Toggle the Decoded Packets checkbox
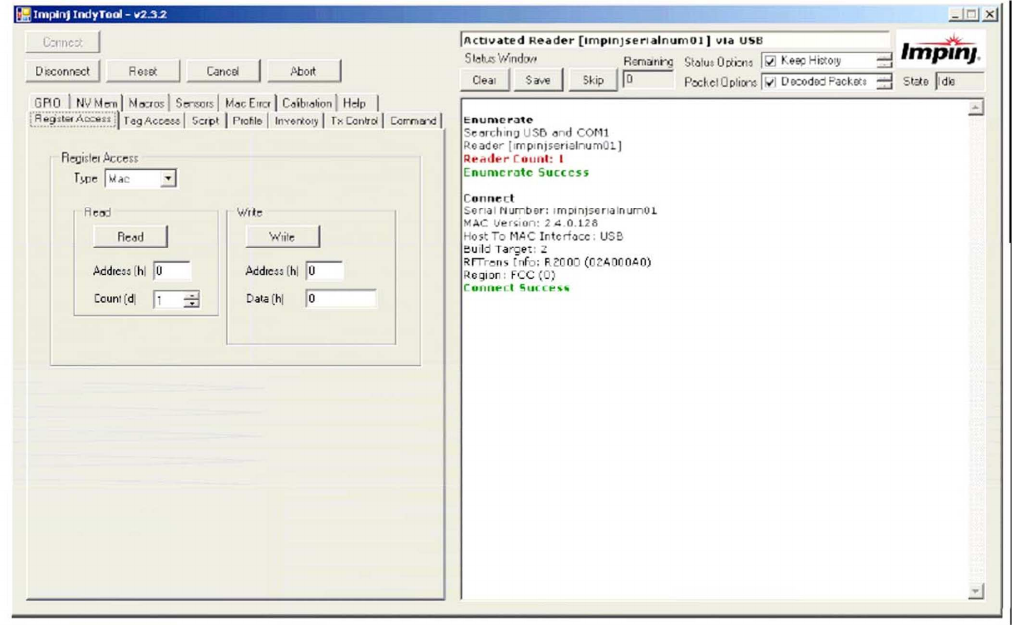This screenshot has width=1012, height=625. pos(770,82)
